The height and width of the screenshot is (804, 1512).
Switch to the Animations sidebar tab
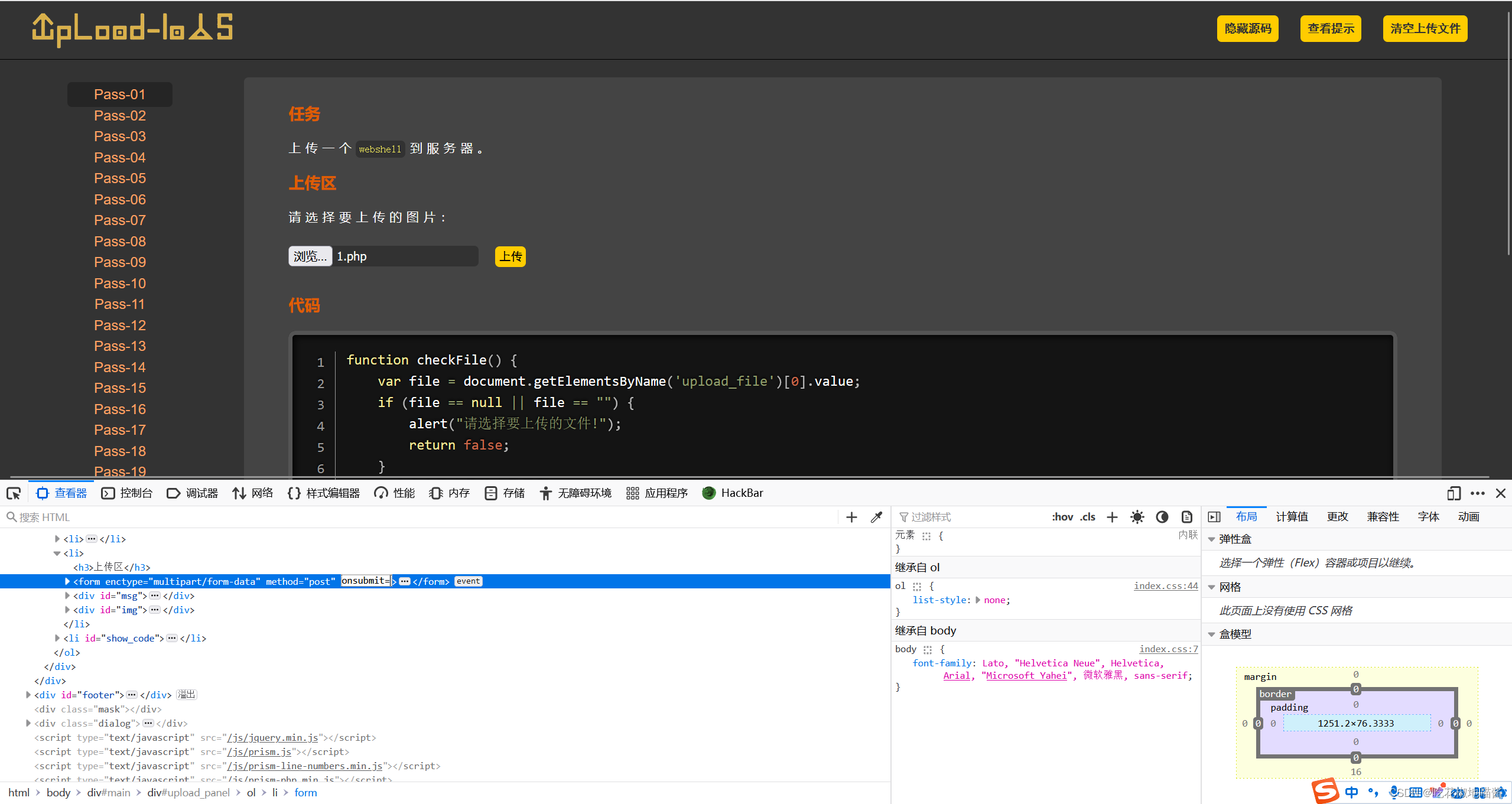[1468, 517]
